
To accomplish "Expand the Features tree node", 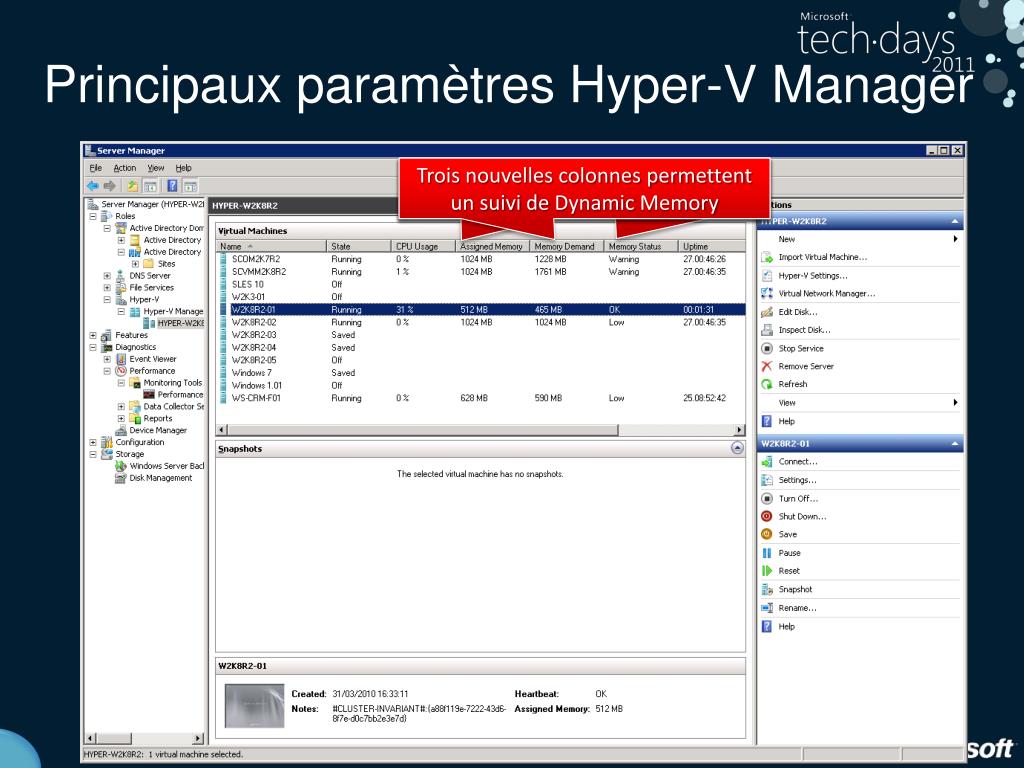I will click(x=93, y=335).
